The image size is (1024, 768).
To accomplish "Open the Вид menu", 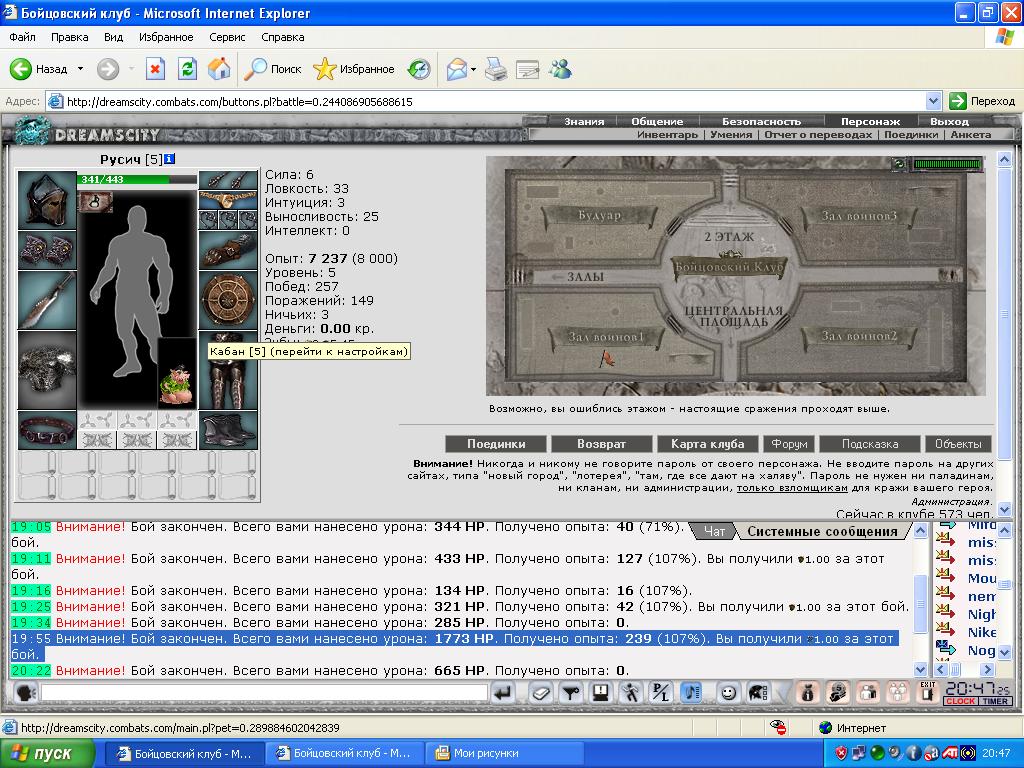I will point(113,37).
